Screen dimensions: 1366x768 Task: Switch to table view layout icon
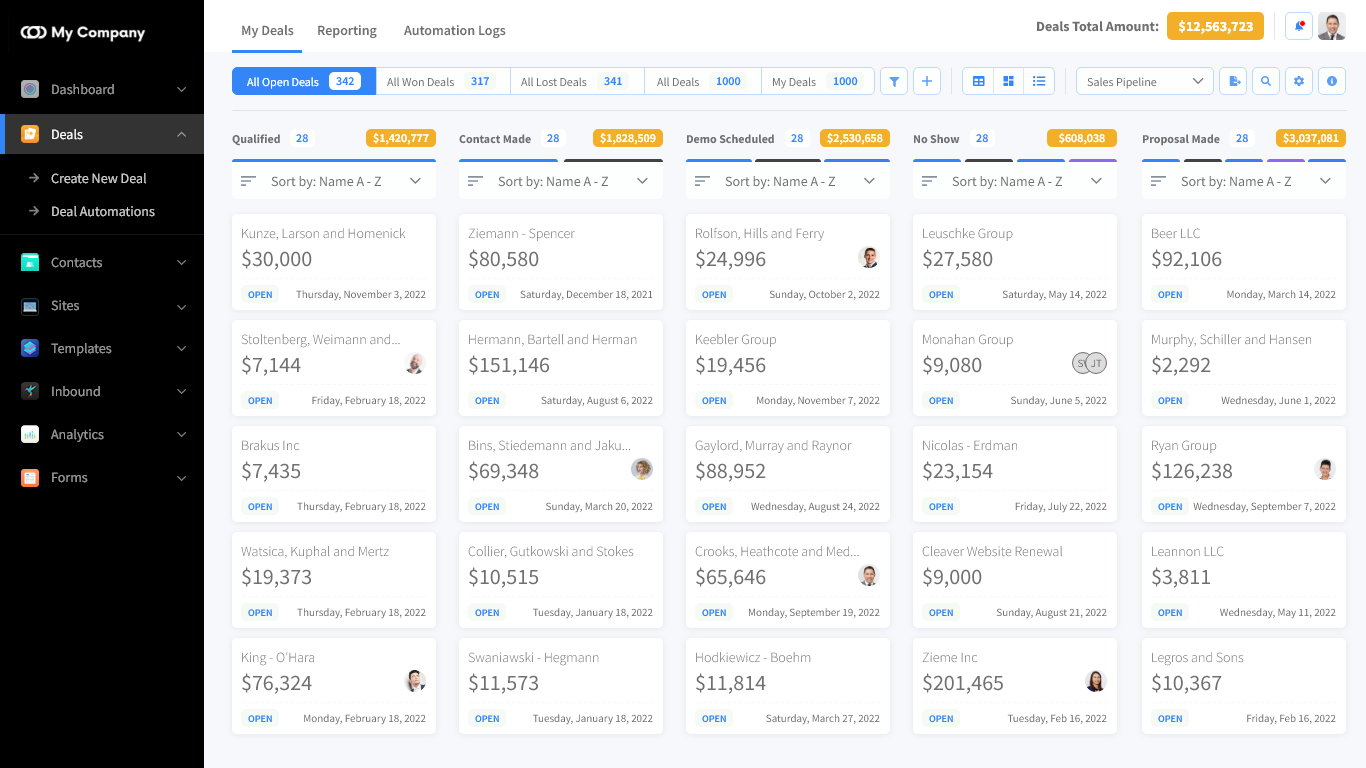click(x=978, y=82)
